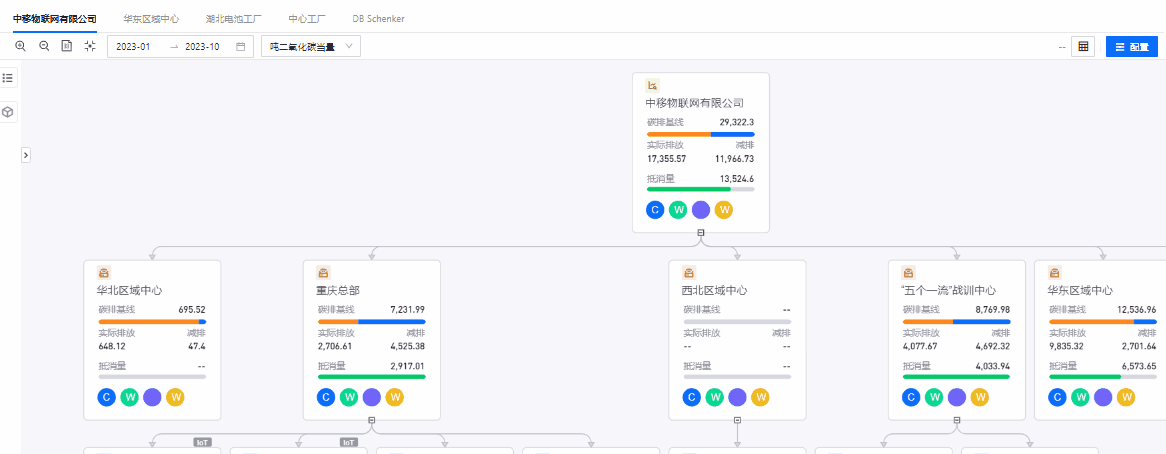Switch to table view icon
The image size is (1166, 454).
[x=1083, y=46]
